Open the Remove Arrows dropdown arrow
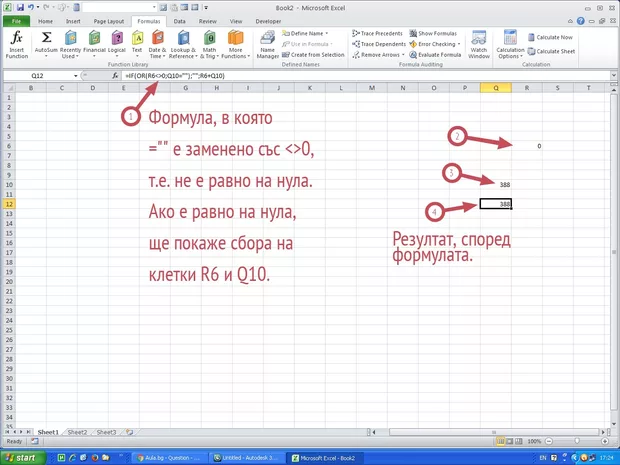 point(403,55)
